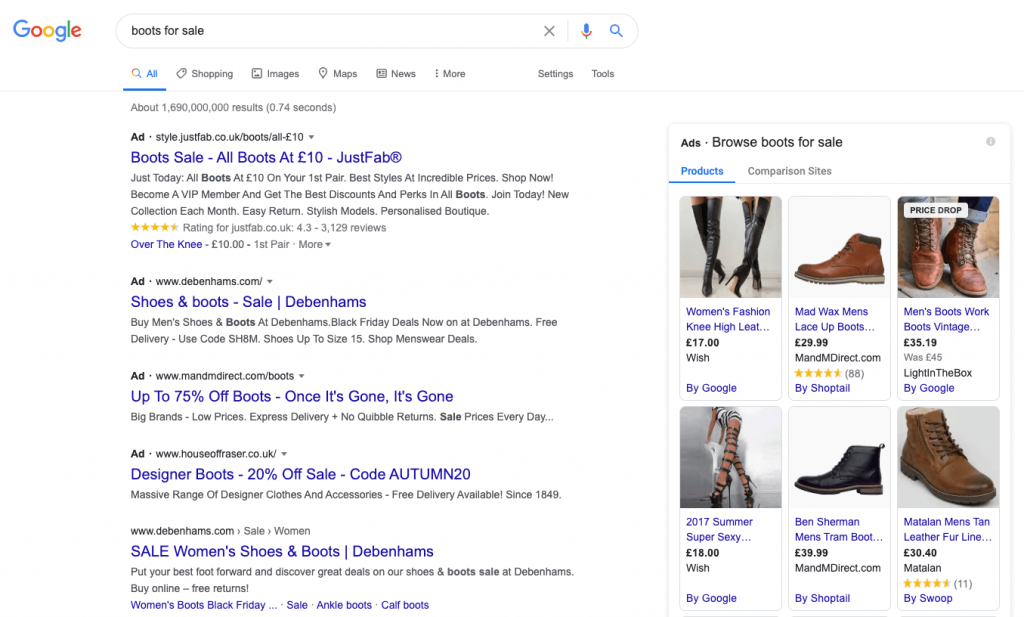Click the £29.99 price on Mad Wax boots
This screenshot has width=1024, height=617.
click(811, 342)
